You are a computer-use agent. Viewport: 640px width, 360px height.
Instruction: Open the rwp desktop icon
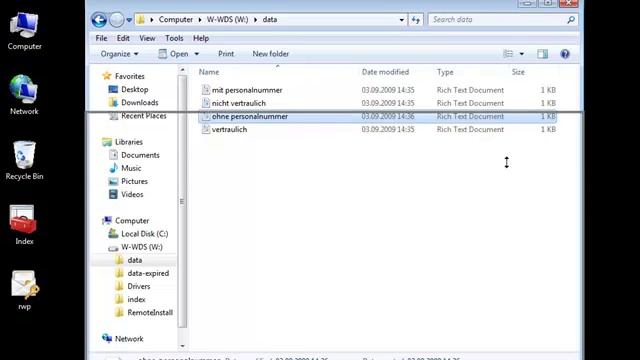click(24, 290)
